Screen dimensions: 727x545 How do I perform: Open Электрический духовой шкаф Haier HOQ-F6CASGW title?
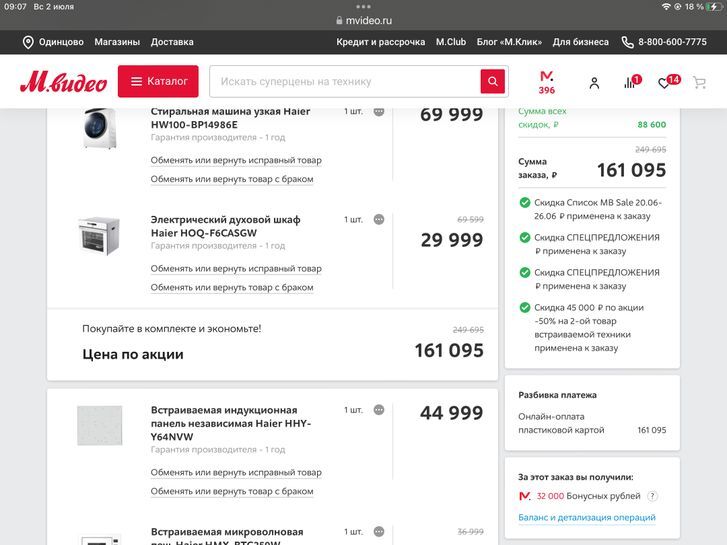(225, 226)
